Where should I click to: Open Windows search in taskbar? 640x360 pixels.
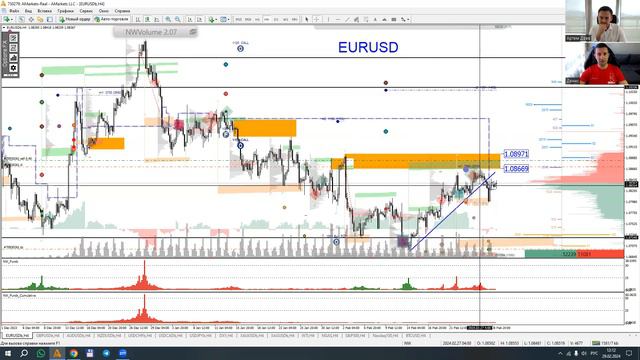pos(24,353)
